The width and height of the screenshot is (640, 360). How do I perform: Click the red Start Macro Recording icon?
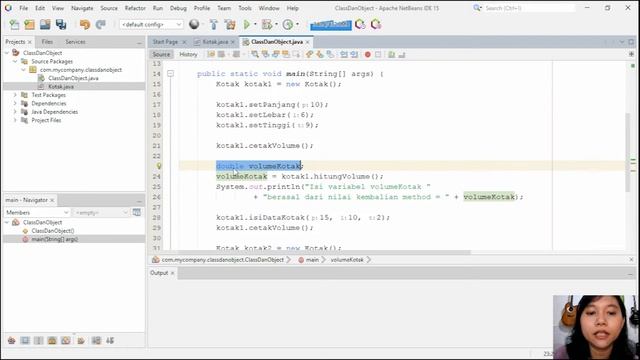(367, 54)
